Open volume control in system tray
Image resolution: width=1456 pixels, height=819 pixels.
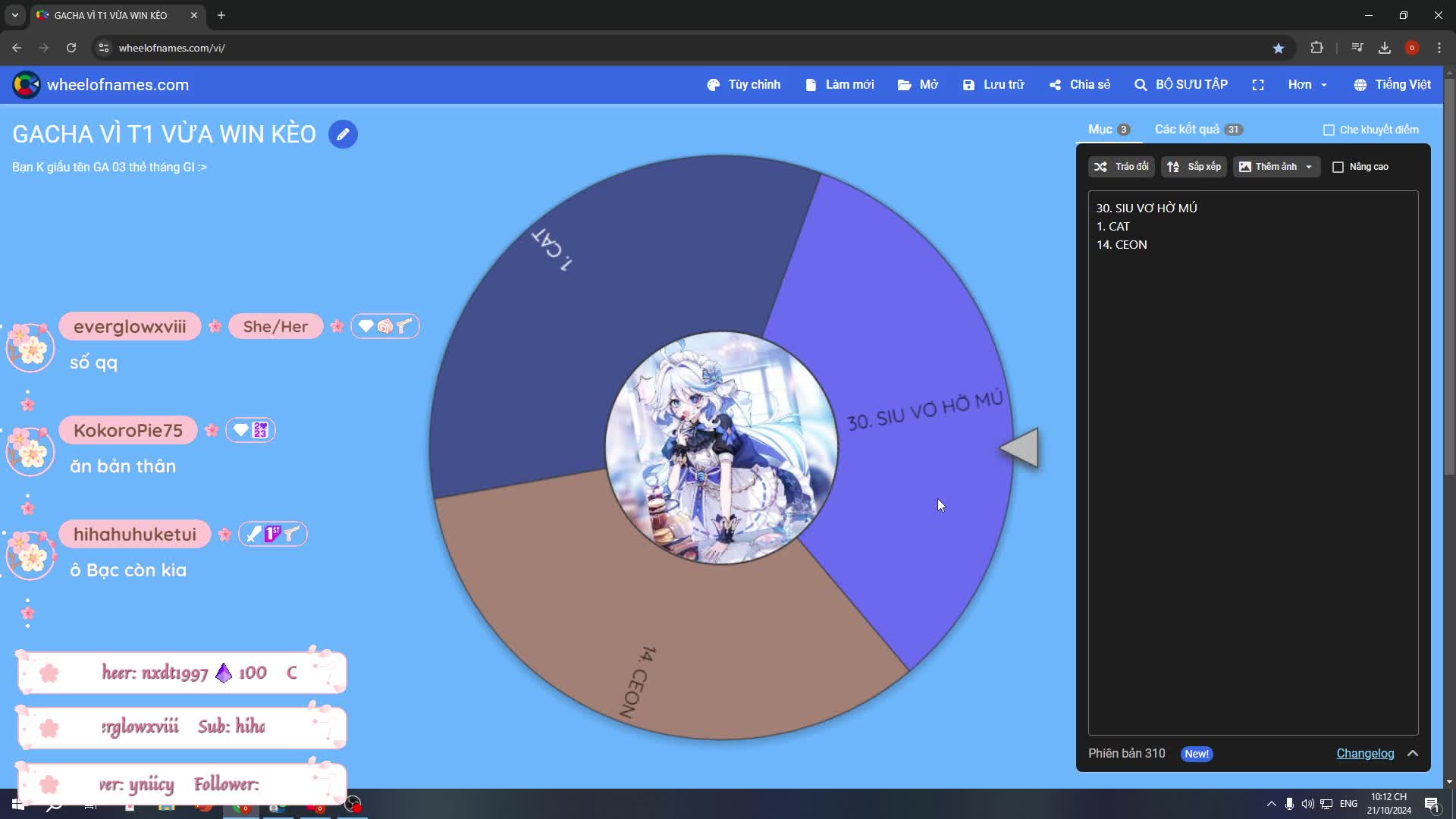(x=1308, y=804)
